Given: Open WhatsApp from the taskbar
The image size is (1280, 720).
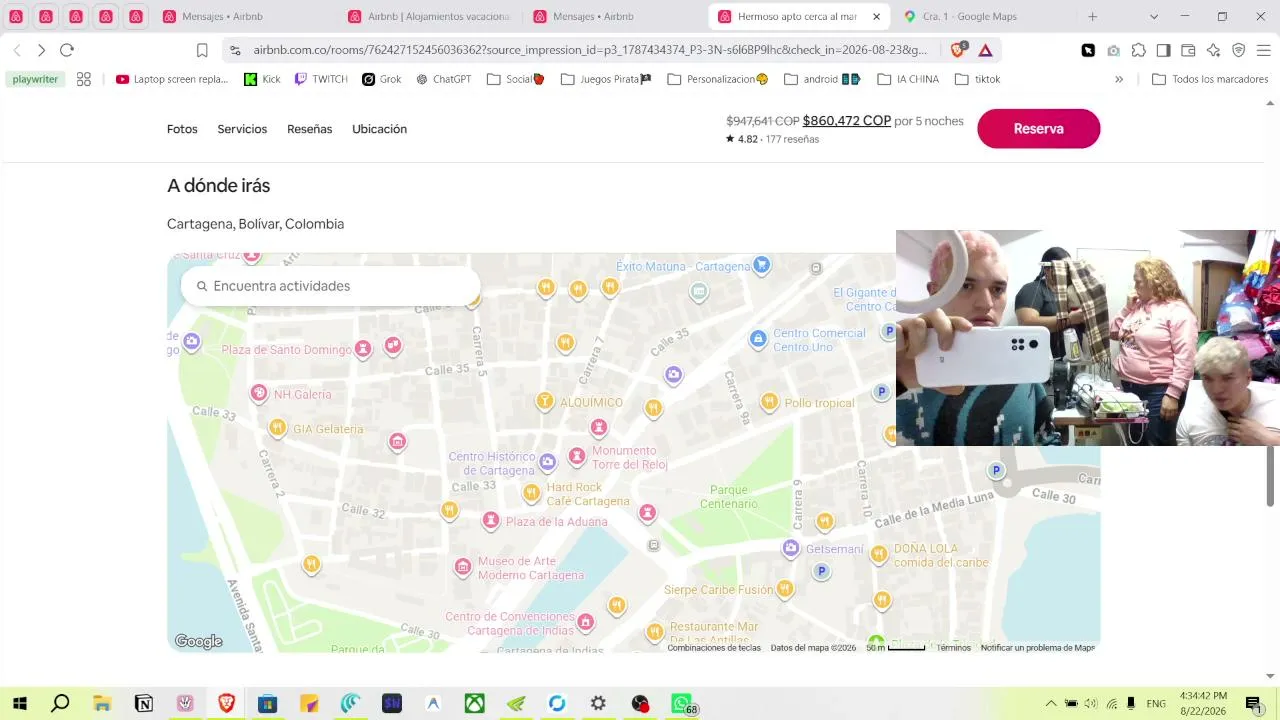Looking at the screenshot, I should [682, 704].
